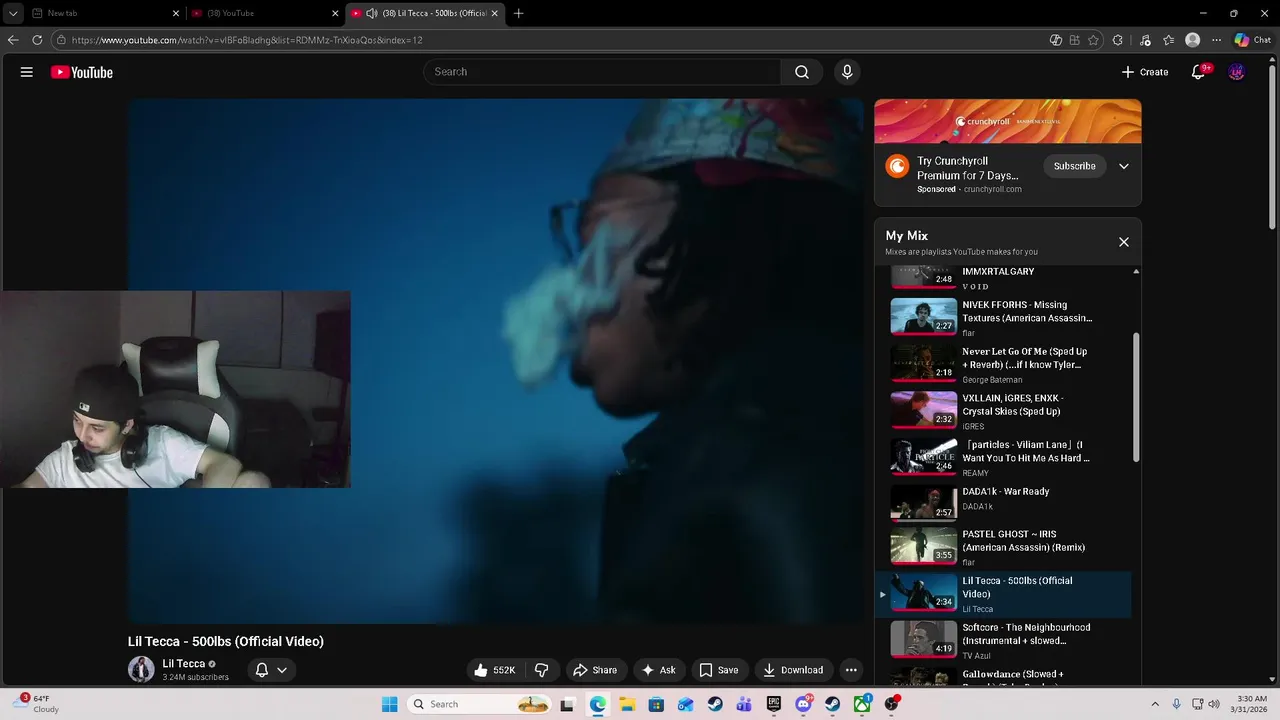
Task: Play PASTEL GHOST ~ IRIS remix
Action: click(1003, 547)
